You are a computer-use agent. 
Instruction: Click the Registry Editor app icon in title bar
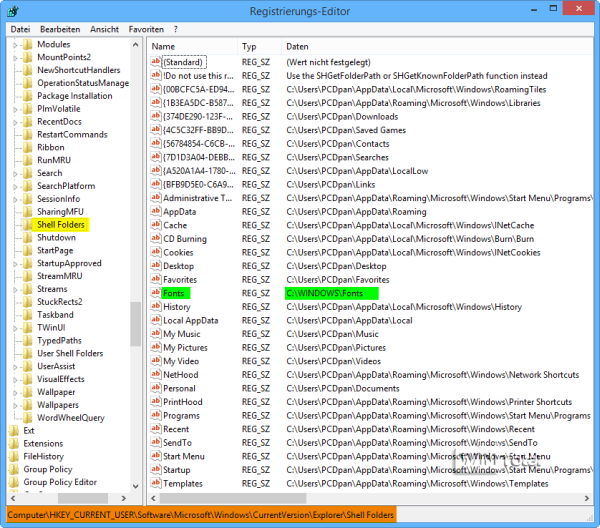(13, 11)
